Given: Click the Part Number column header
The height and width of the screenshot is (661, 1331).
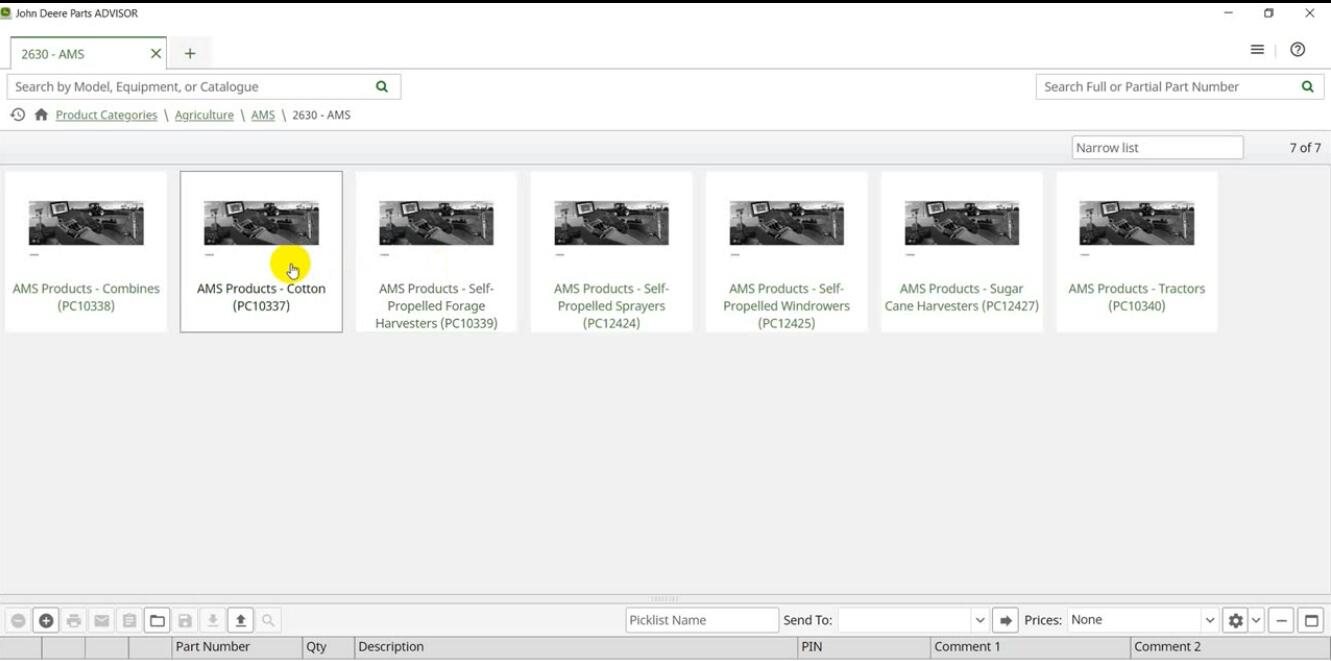Looking at the screenshot, I should pyautogui.click(x=237, y=648).
